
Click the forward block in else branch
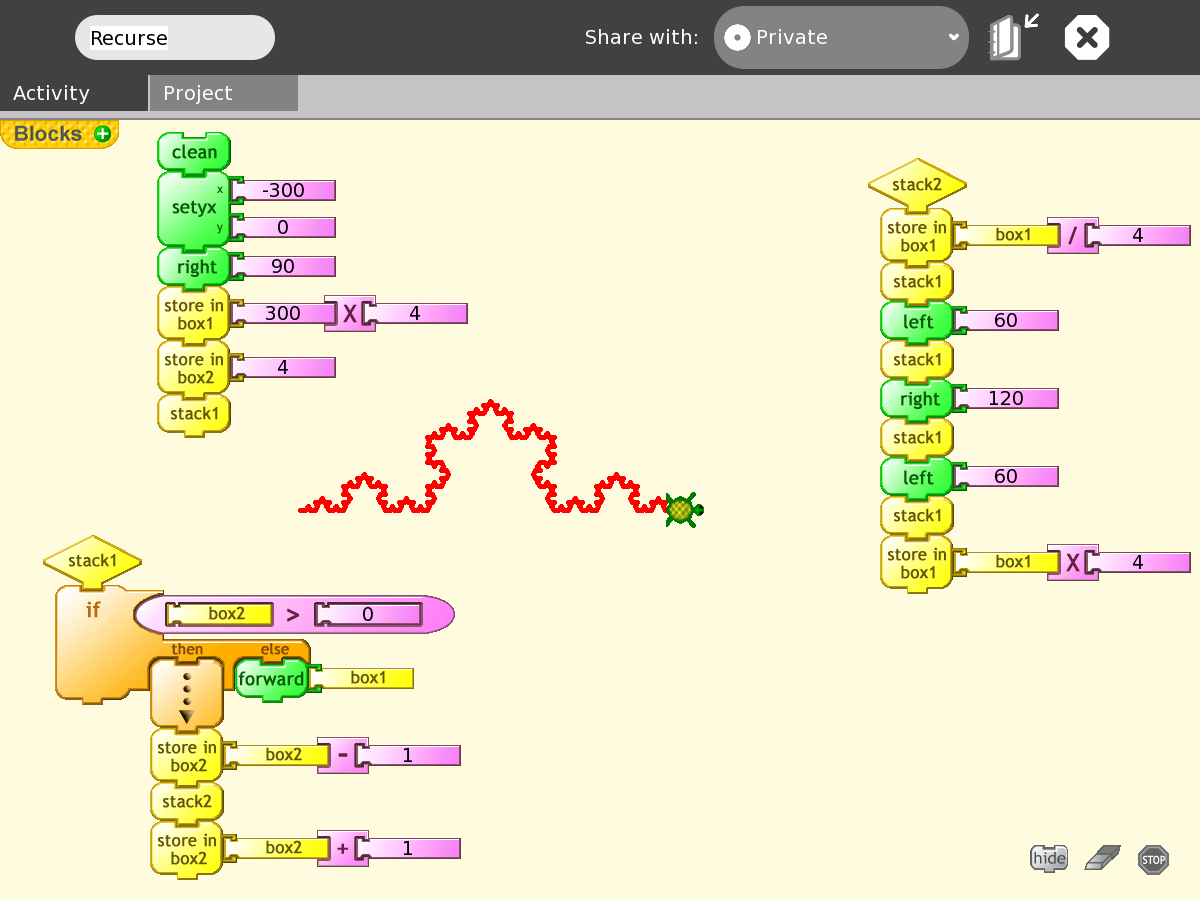point(270,679)
